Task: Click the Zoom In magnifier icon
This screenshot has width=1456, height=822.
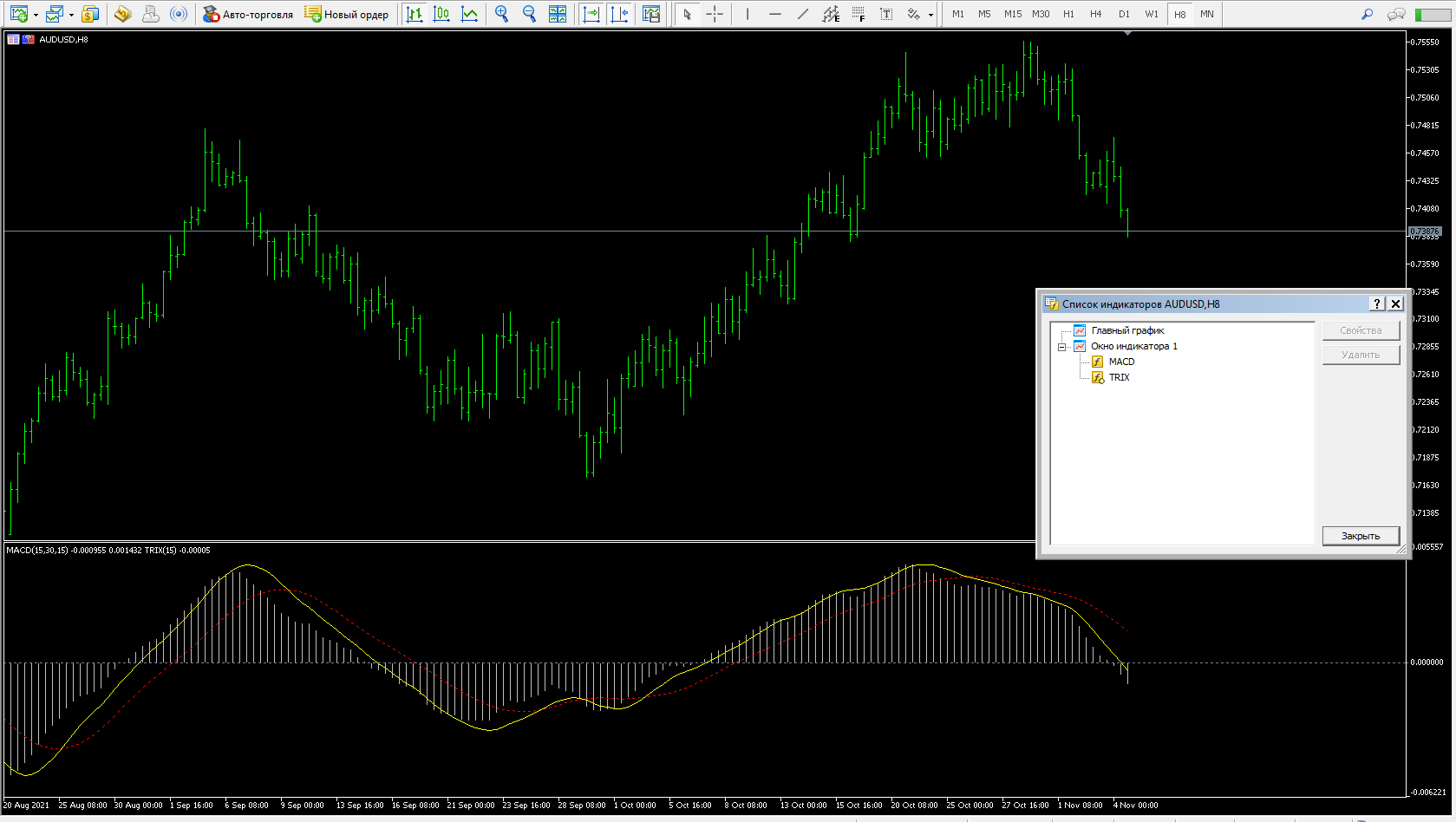Action: (x=501, y=14)
